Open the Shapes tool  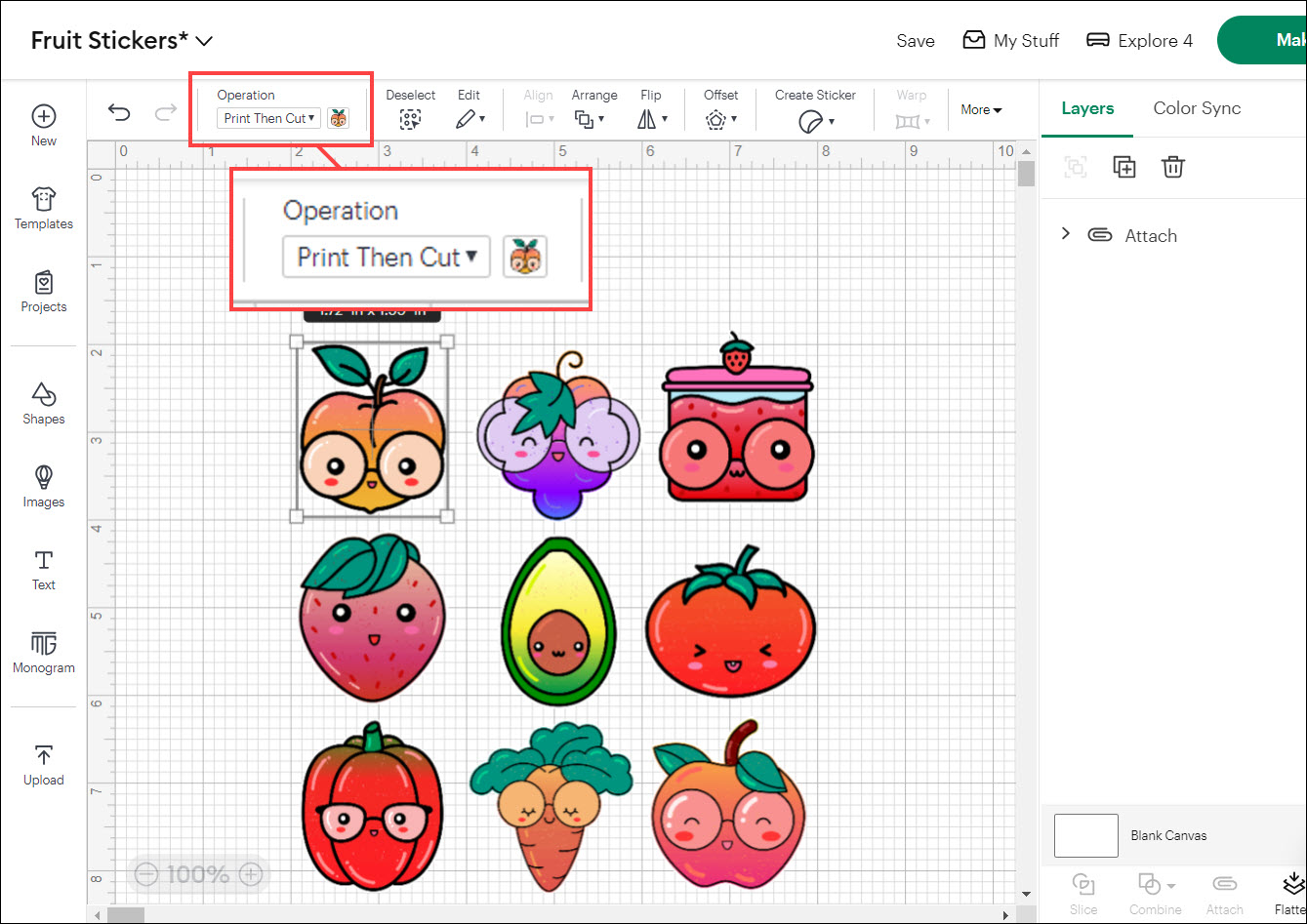44,404
